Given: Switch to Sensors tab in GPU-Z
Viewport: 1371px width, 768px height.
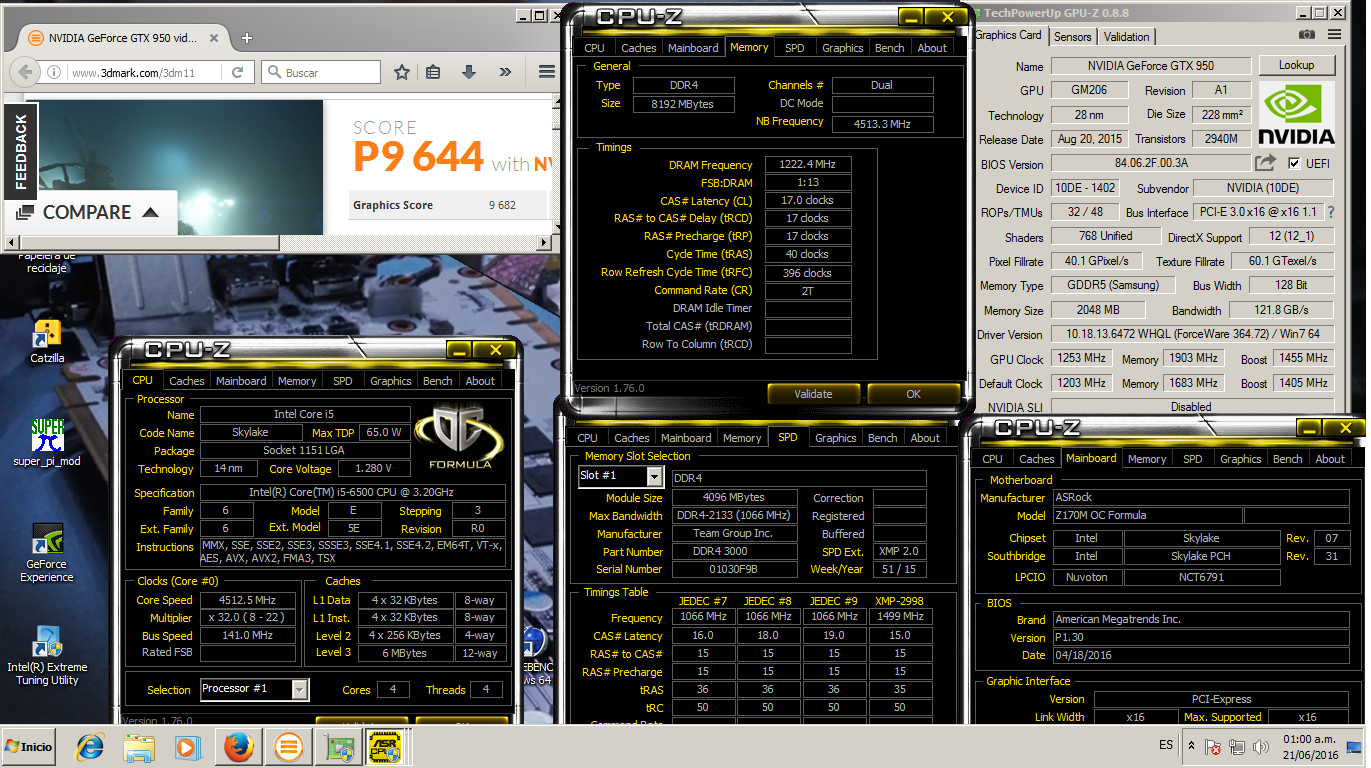Looking at the screenshot, I should coord(1073,37).
